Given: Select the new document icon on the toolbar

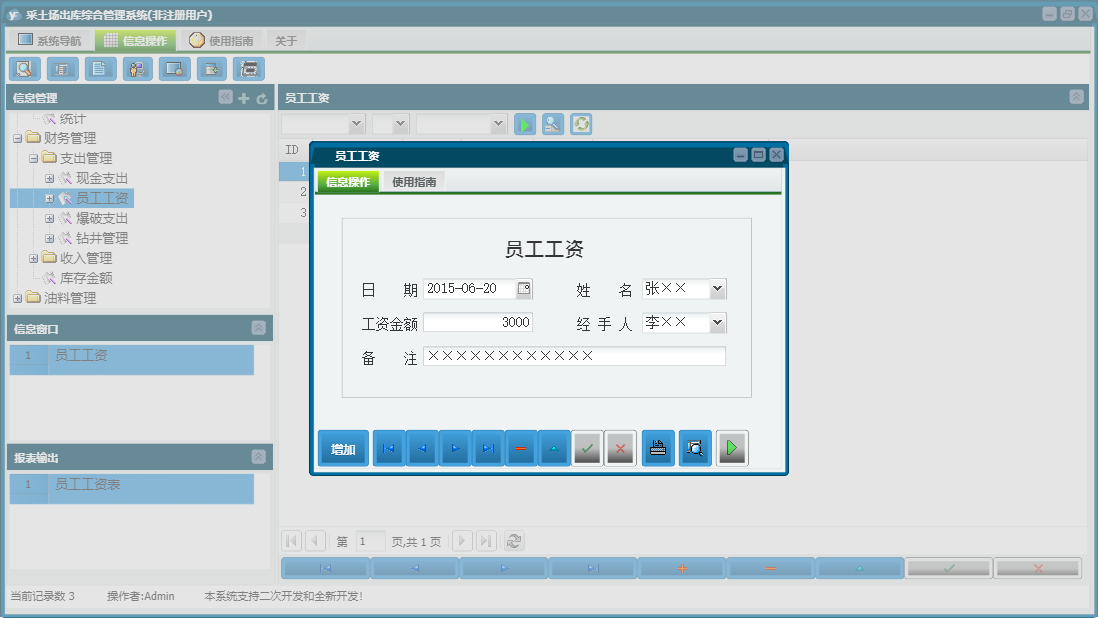Looking at the screenshot, I should coord(100,69).
